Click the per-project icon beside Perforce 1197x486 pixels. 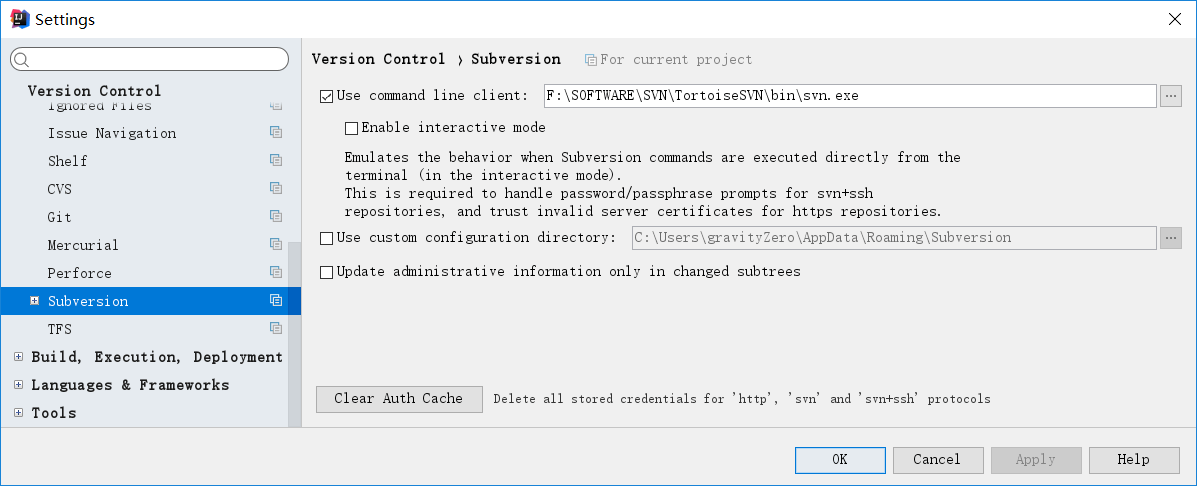pos(276,273)
